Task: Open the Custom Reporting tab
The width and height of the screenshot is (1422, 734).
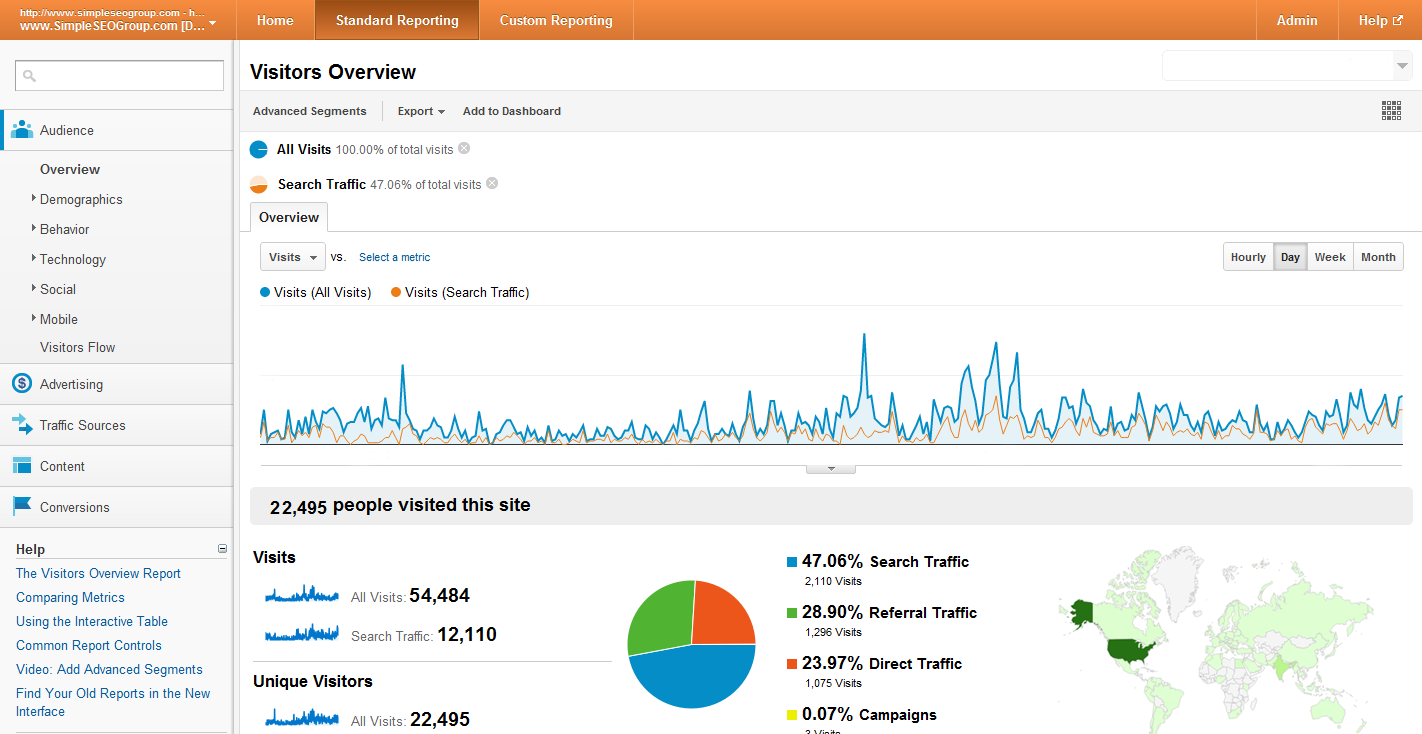Action: [x=556, y=20]
